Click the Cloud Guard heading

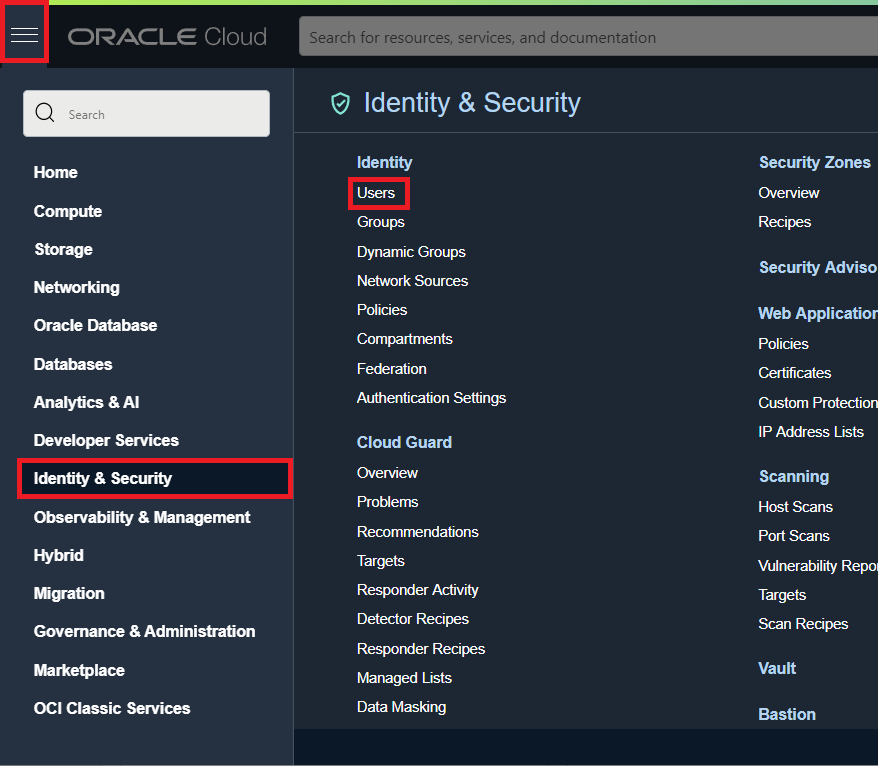[404, 442]
